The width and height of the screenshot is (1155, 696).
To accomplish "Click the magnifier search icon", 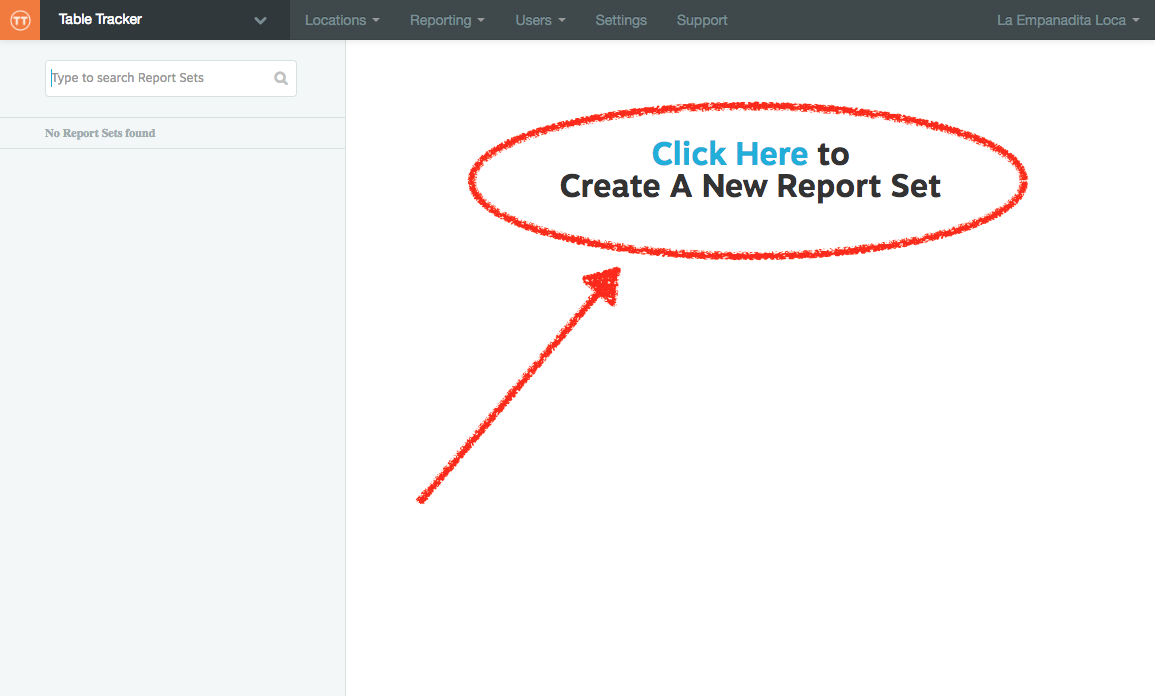I will pyautogui.click(x=281, y=78).
